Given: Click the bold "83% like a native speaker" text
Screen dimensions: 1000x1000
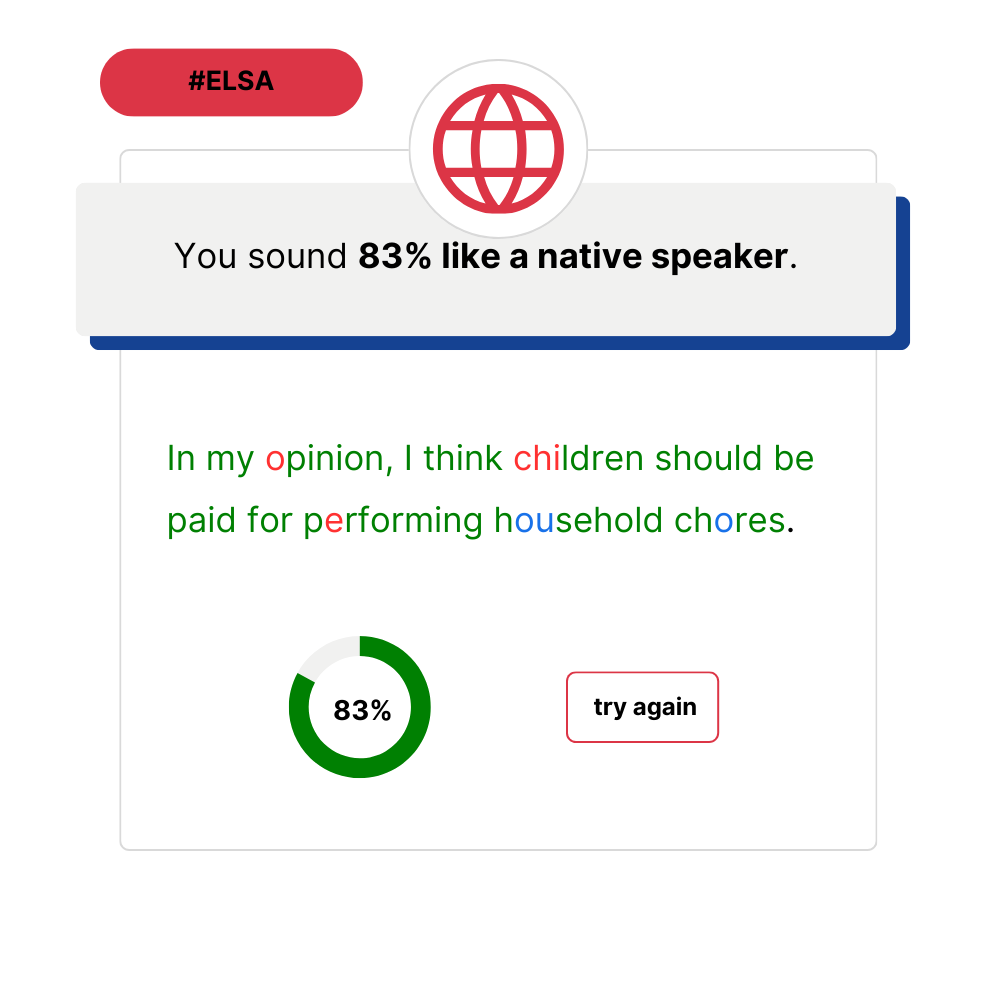Looking at the screenshot, I should point(572,257).
